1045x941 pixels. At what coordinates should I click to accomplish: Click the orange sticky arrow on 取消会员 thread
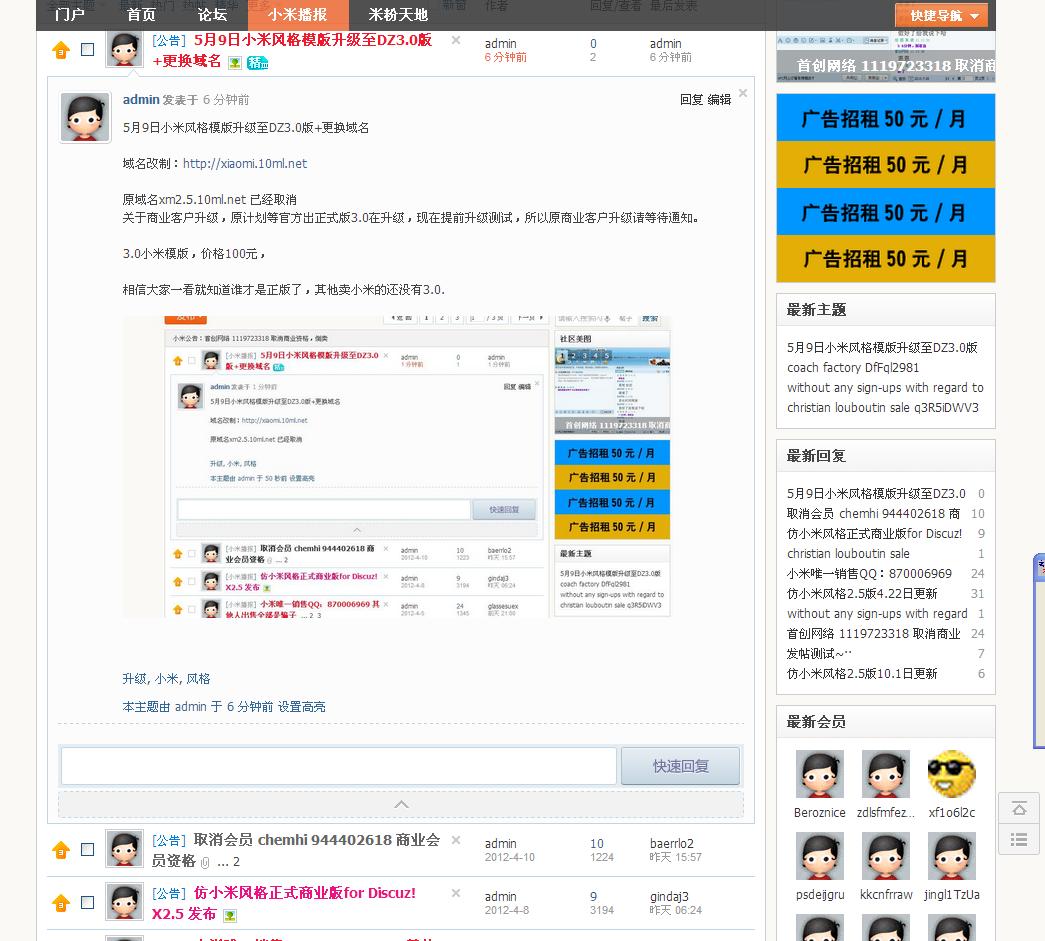point(61,850)
